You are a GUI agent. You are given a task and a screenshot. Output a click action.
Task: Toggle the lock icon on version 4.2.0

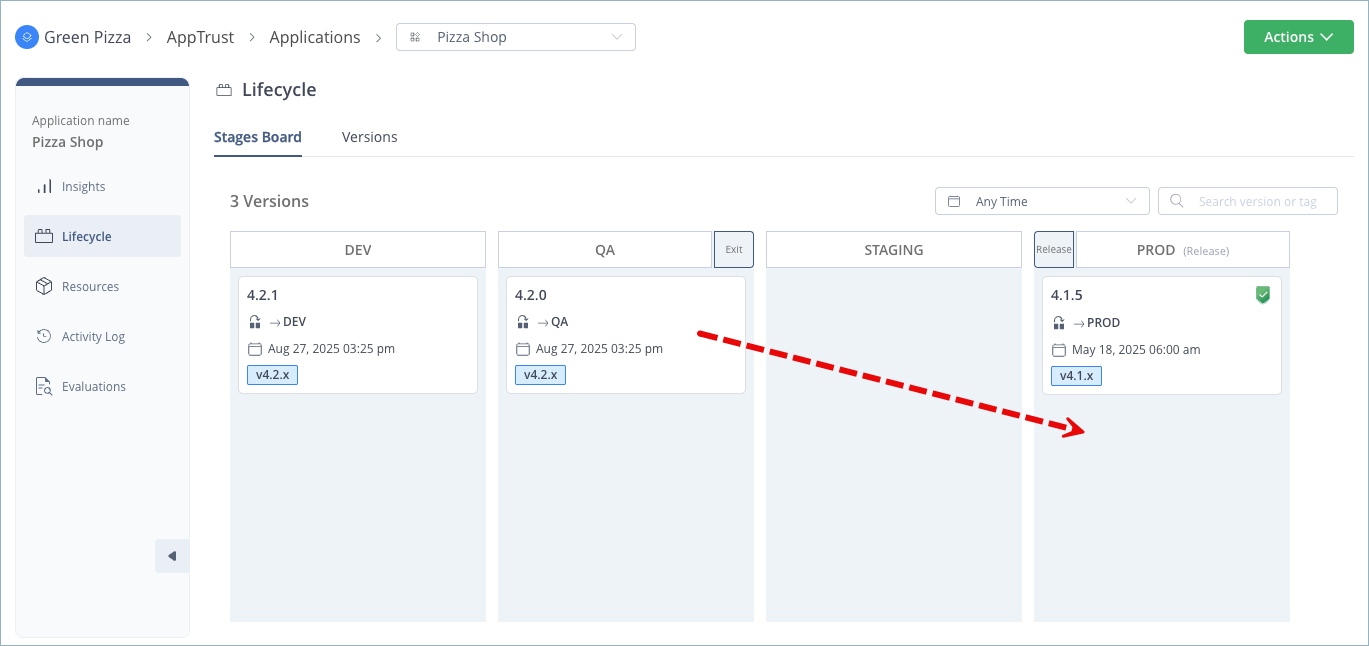pyautogui.click(x=522, y=321)
